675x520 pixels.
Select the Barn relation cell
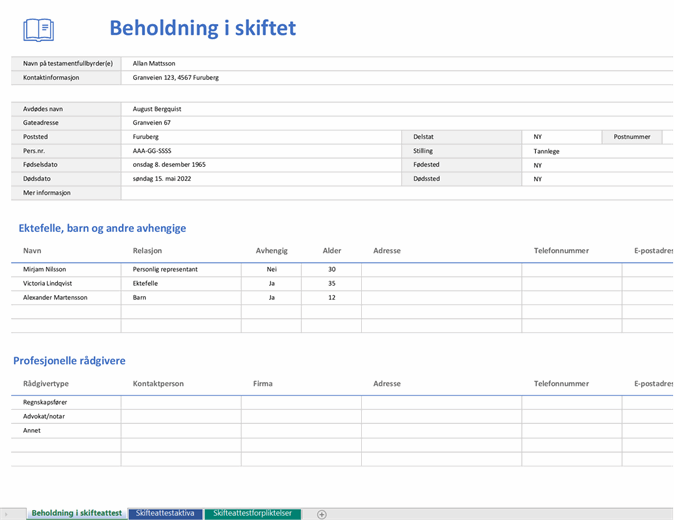(181, 297)
